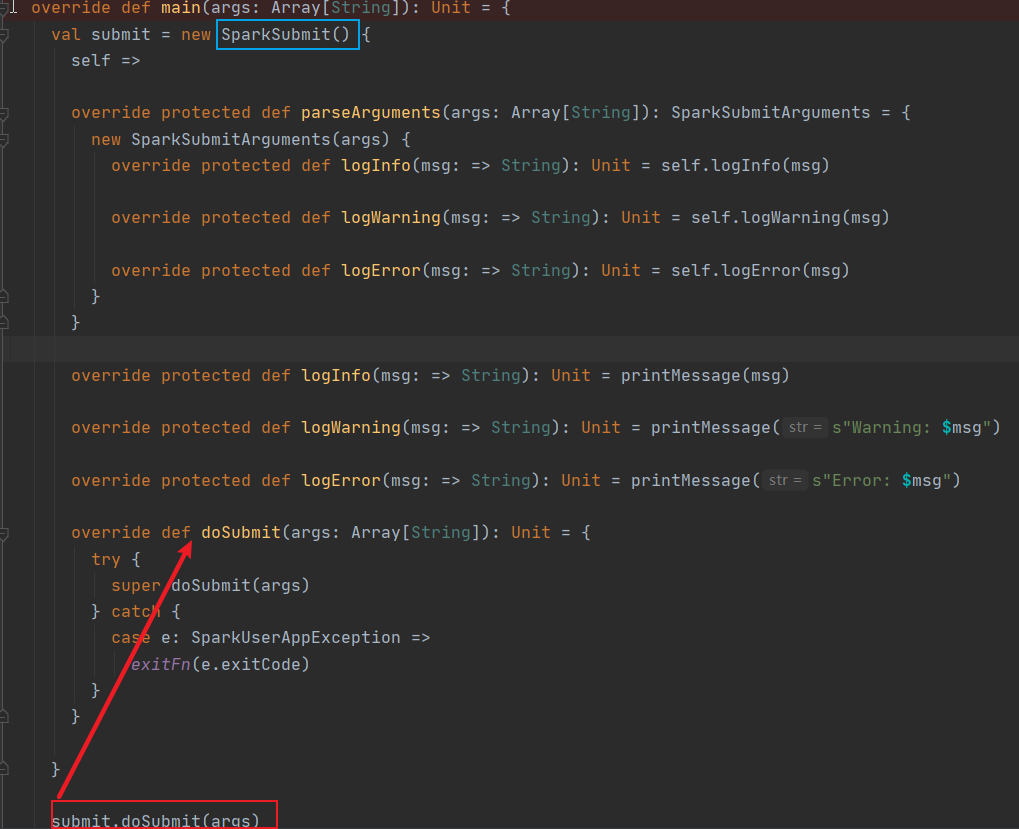The height and width of the screenshot is (829, 1019).
Task: Collapse fold marker beside 'new SparkSubmitArguments(args) {'
Action: click(3, 140)
